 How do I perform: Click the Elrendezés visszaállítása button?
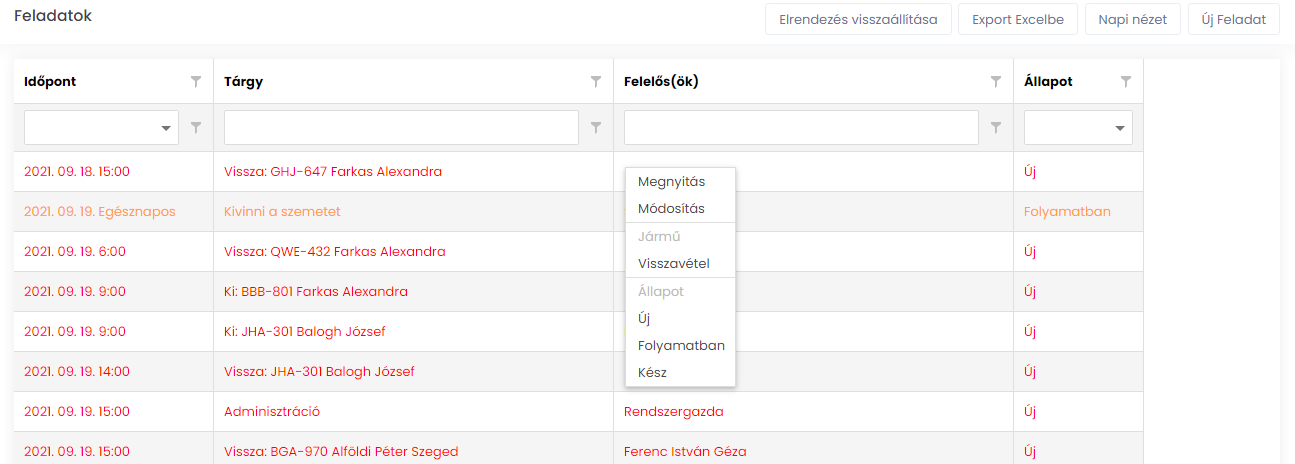point(858,19)
